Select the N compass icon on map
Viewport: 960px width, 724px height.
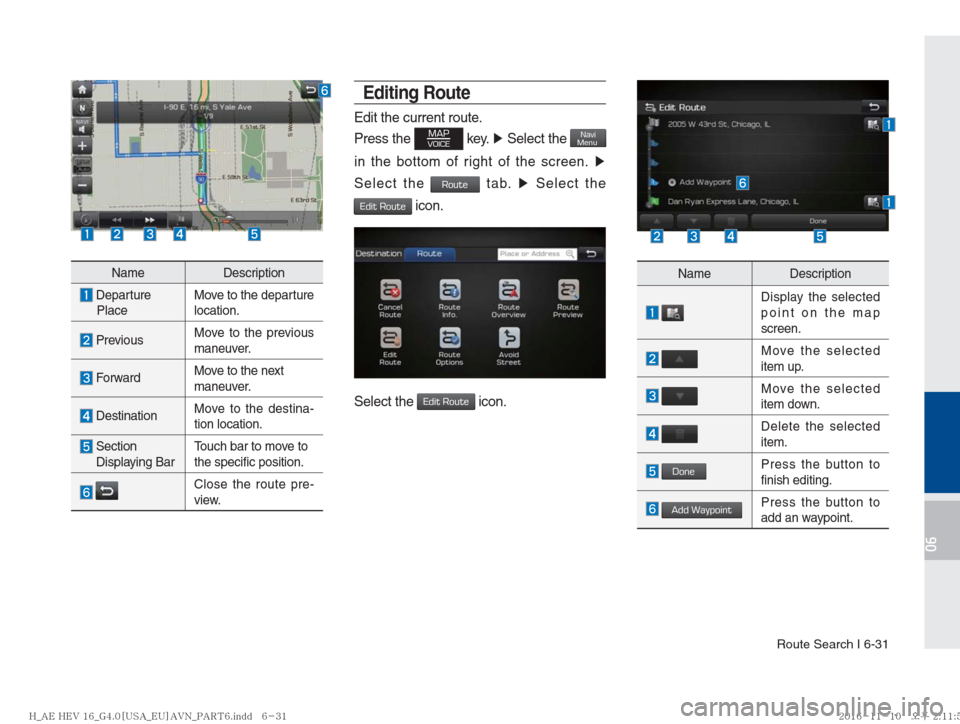pos(82,109)
